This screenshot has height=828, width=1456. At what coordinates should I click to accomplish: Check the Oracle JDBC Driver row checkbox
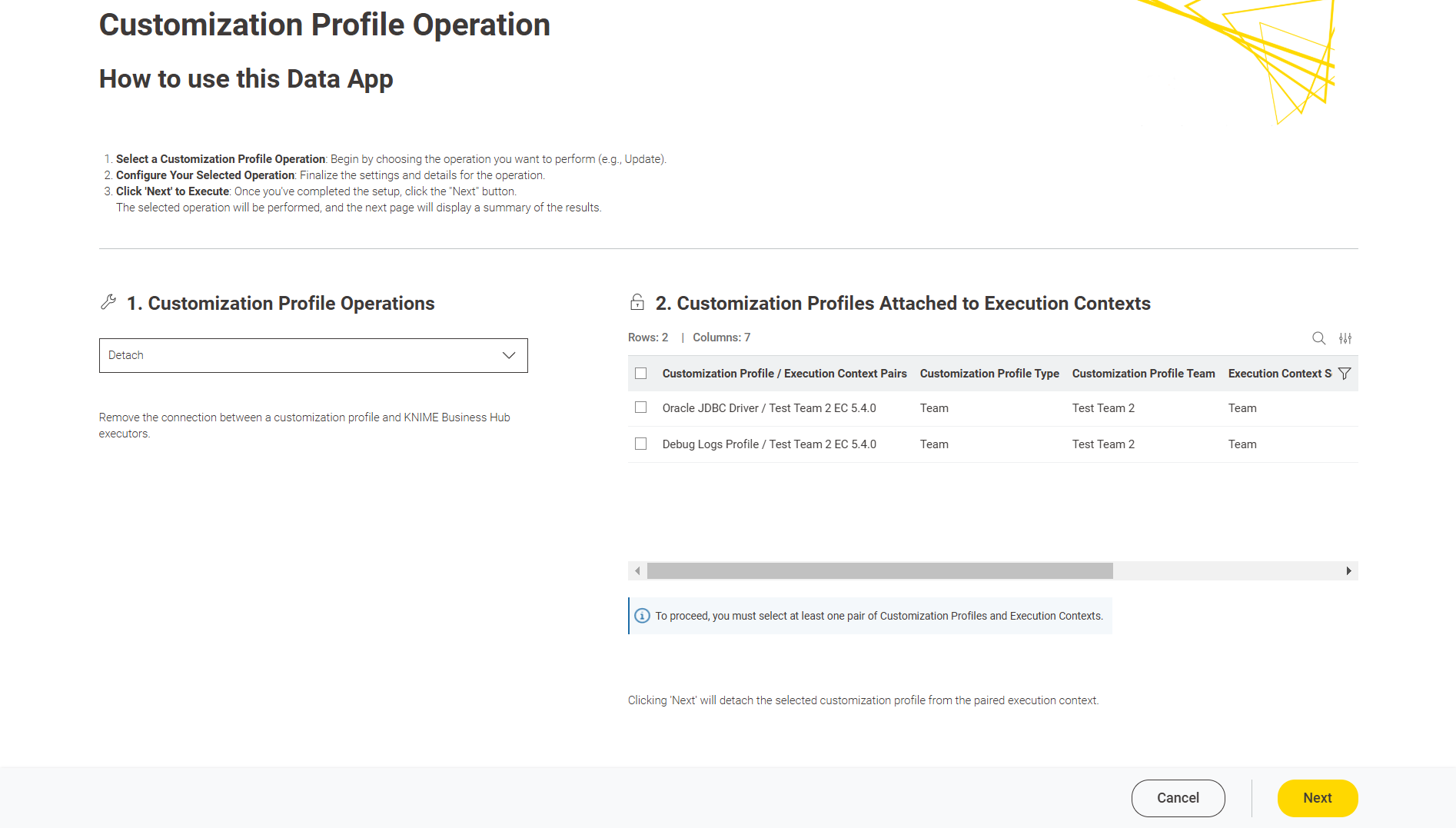[x=641, y=407]
